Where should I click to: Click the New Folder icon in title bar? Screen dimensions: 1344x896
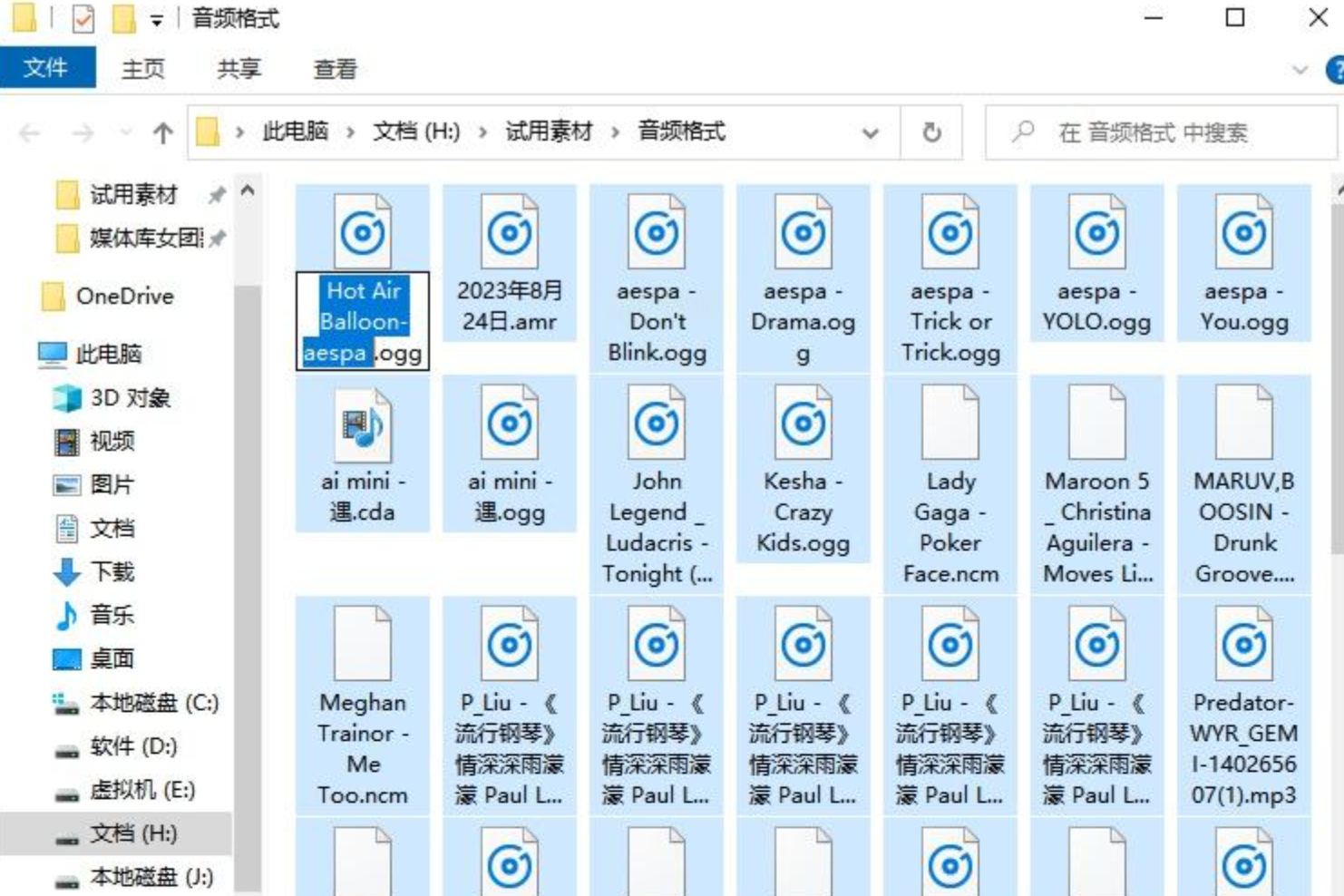pos(123,18)
